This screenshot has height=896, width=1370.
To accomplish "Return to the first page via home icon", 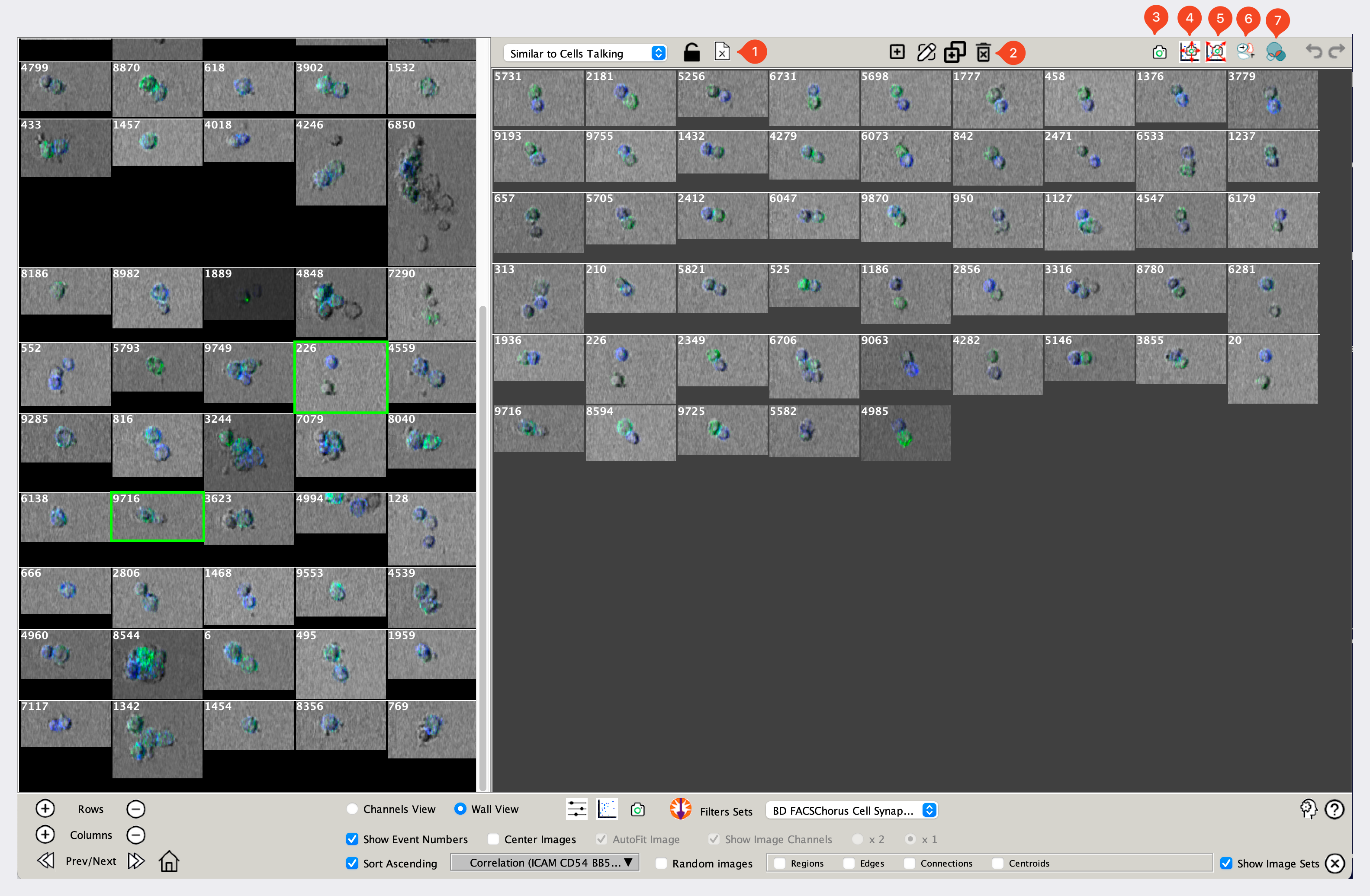I will 169,861.
